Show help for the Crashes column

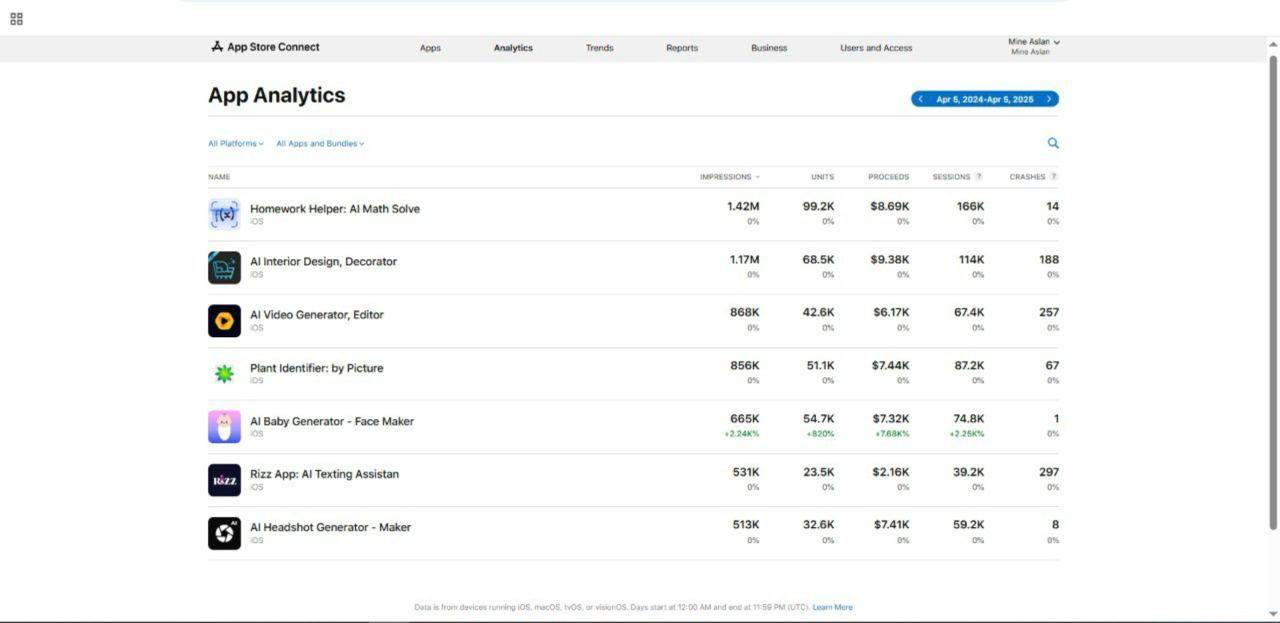[x=1053, y=177]
